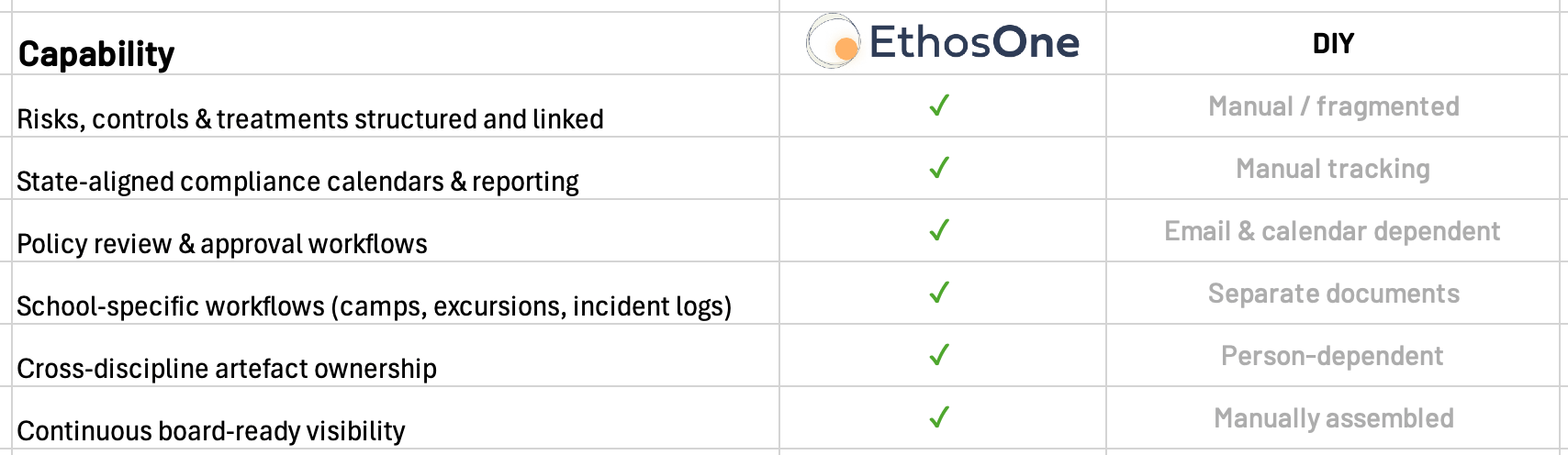Click the checkmark for Continuous board-ready visibility
1568x455 pixels.
click(939, 417)
